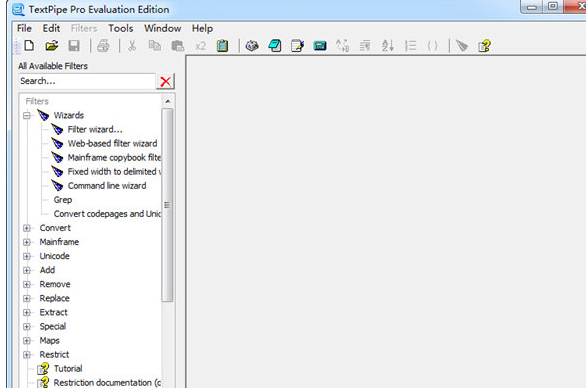The image size is (586, 388).
Task: Click into the Search... filter field
Action: [87, 81]
